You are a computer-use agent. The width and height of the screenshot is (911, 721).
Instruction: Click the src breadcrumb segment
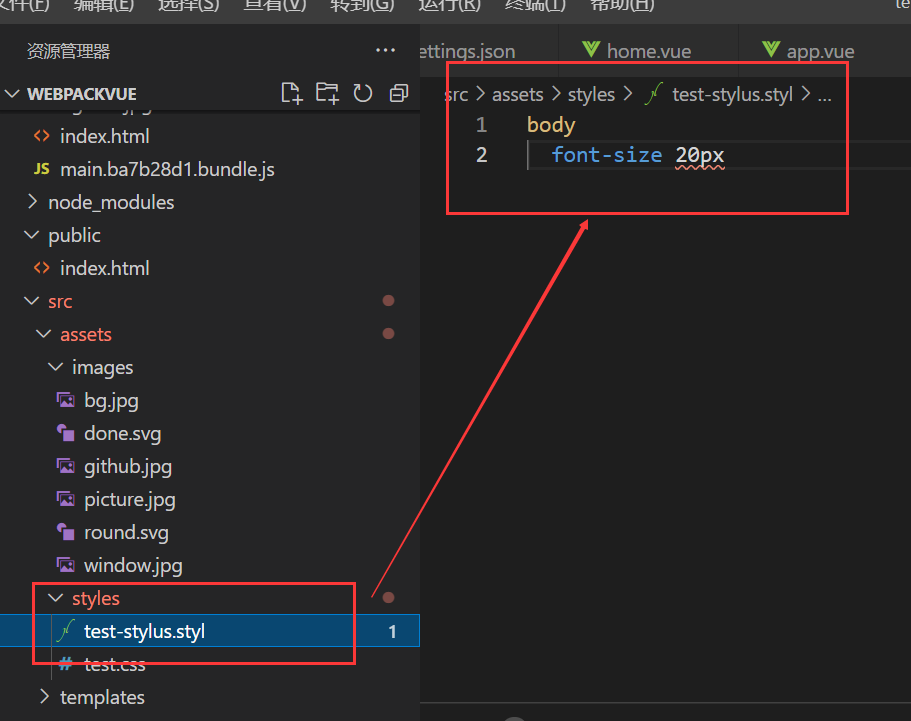coord(457,94)
